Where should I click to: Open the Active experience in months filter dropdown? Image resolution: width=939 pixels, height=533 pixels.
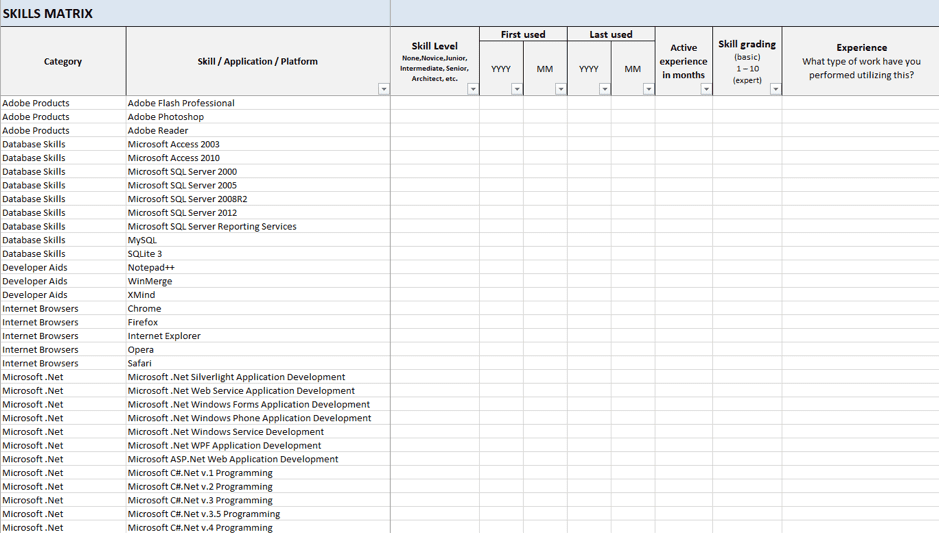point(706,89)
